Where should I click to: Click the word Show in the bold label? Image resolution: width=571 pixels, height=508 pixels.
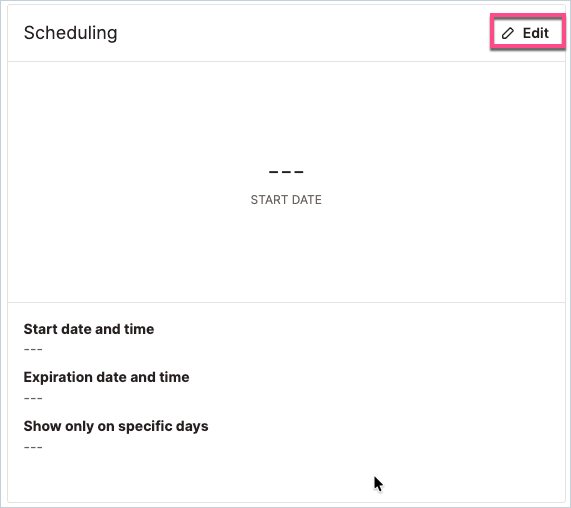tap(42, 426)
